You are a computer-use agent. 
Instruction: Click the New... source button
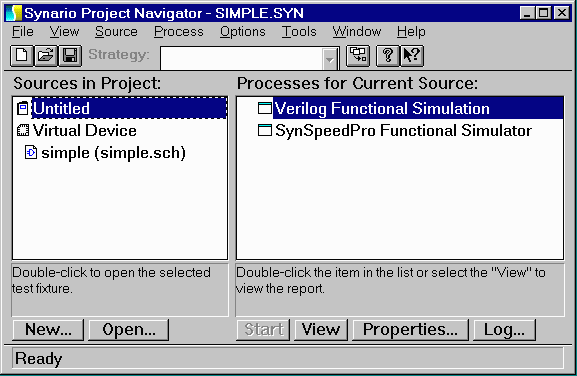coord(48,330)
